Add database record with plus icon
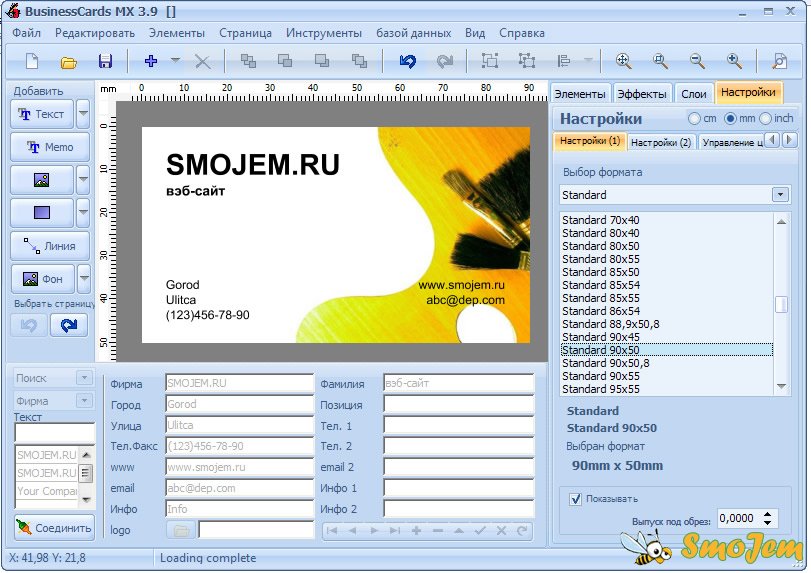 click(x=416, y=531)
